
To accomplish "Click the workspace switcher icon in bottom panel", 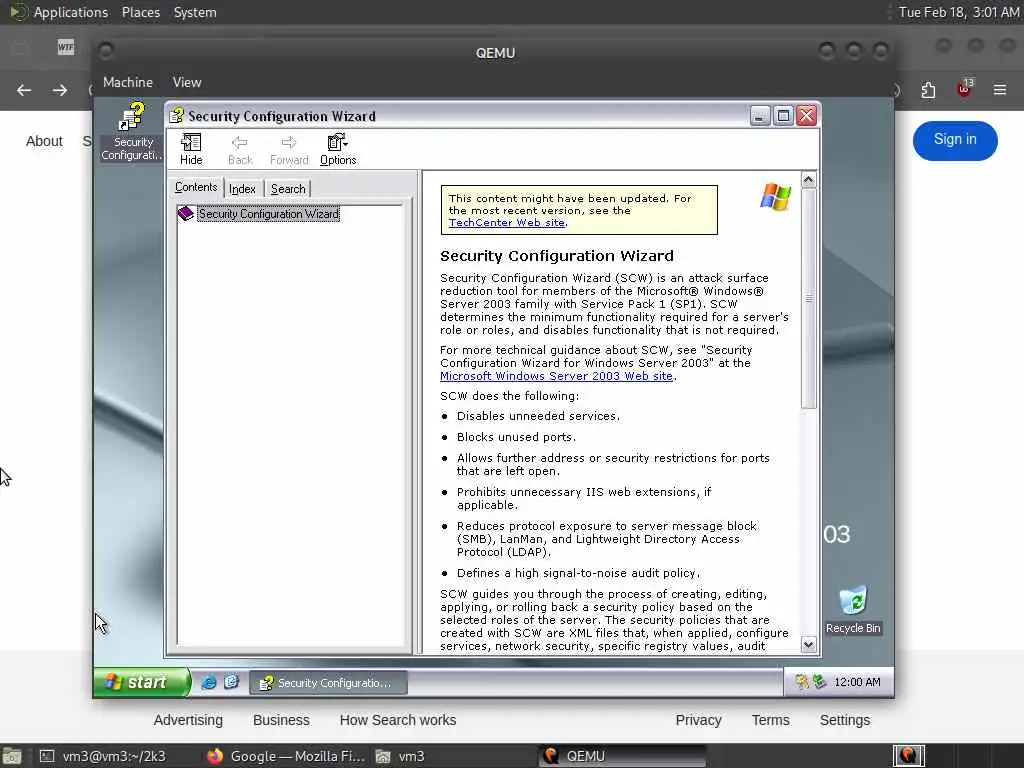I will pos(908,756).
